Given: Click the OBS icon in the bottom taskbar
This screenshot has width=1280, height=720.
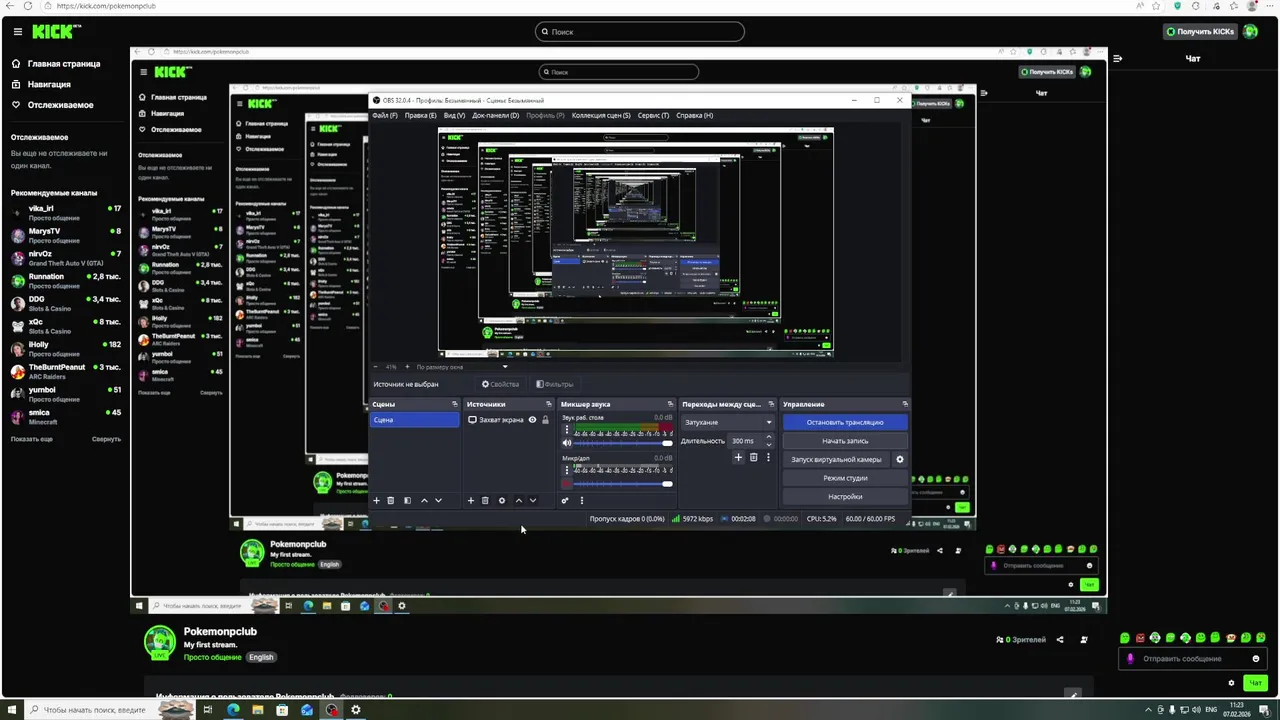Looking at the screenshot, I should 331,710.
